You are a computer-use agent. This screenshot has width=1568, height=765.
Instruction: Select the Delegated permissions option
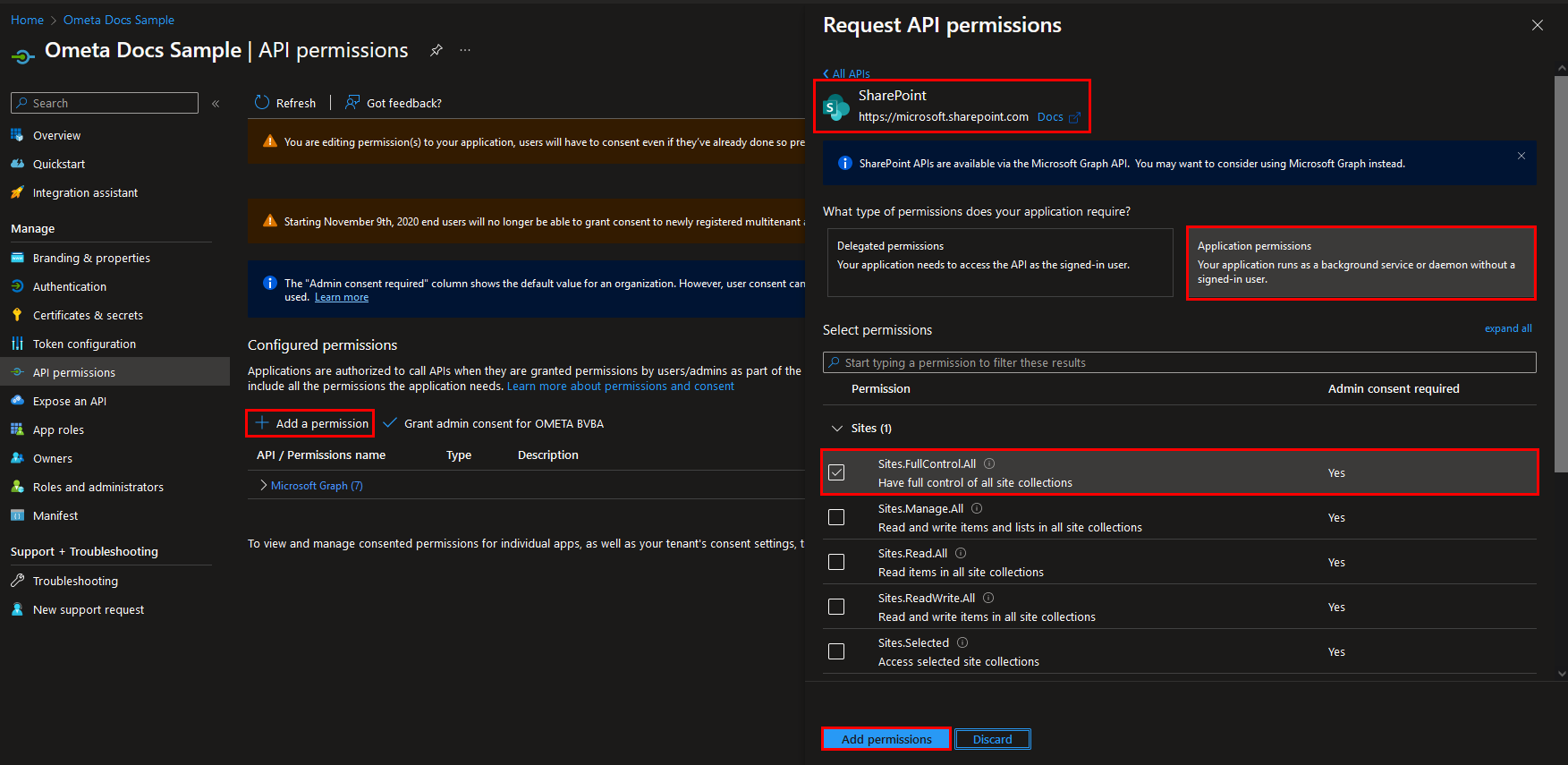(1000, 262)
